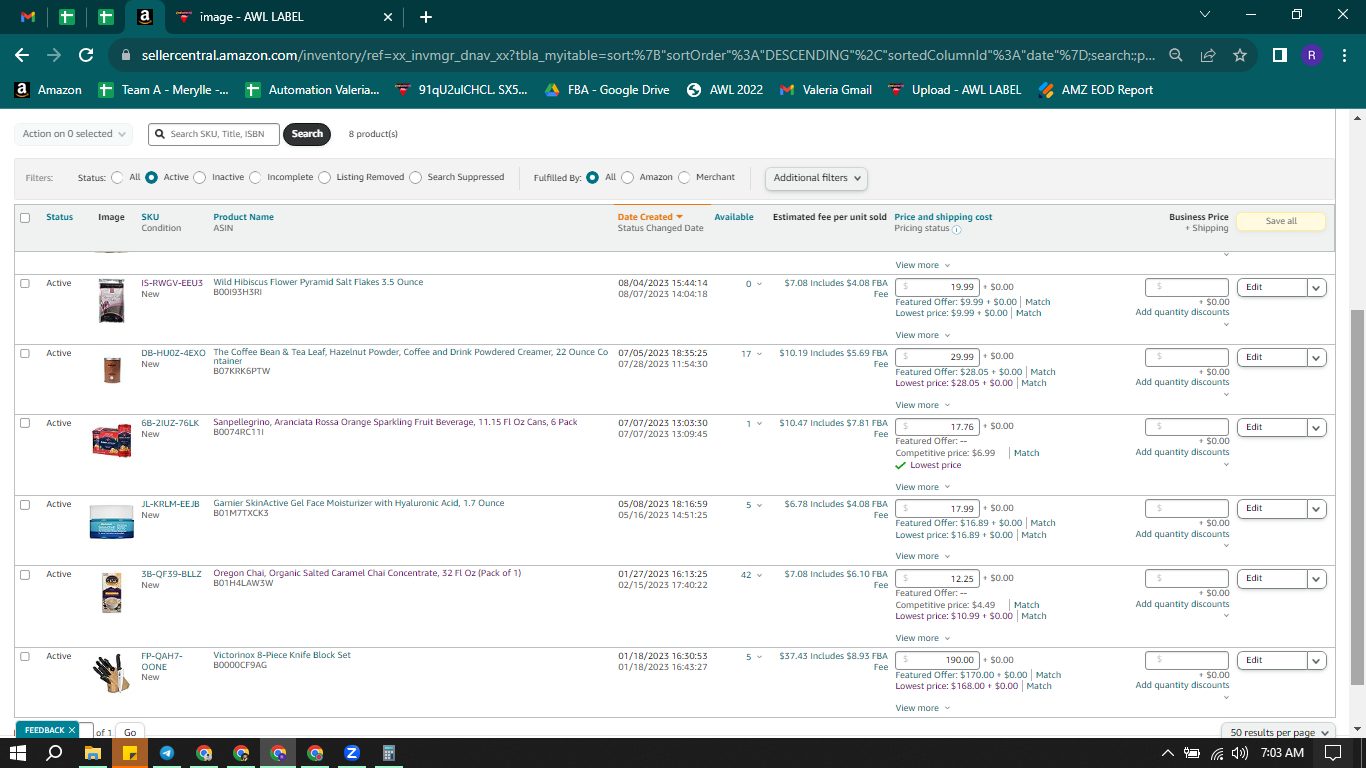Open the 50 results per page dropdown
This screenshot has width=1366, height=768.
1278,733
